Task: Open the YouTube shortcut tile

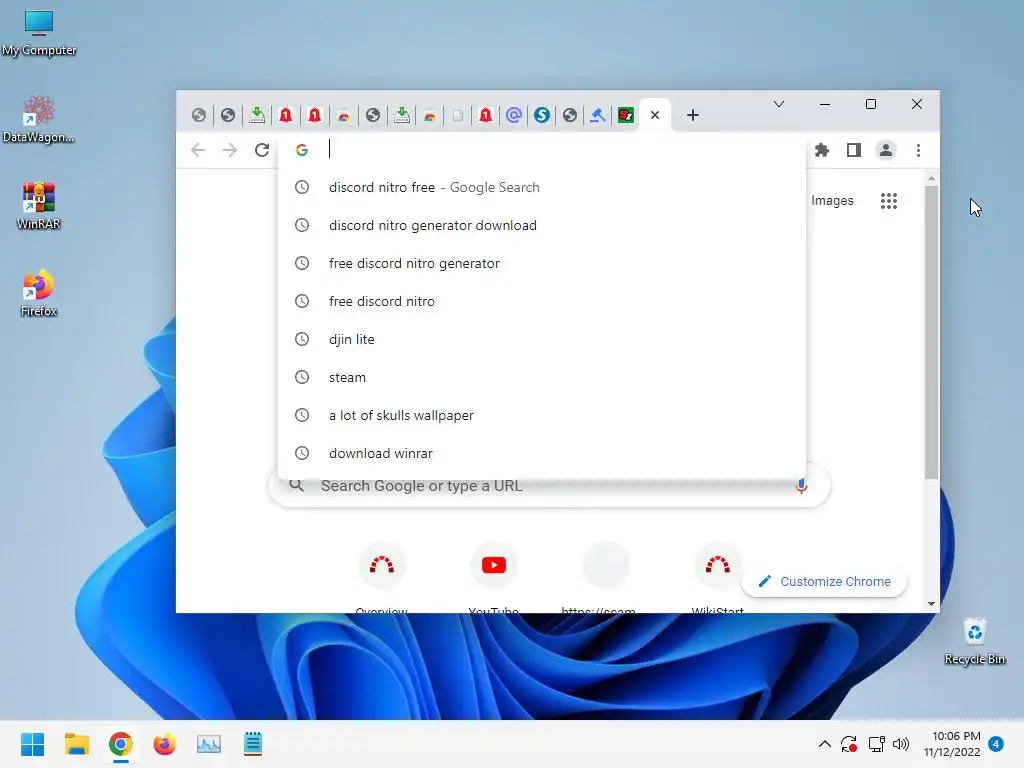Action: (494, 576)
